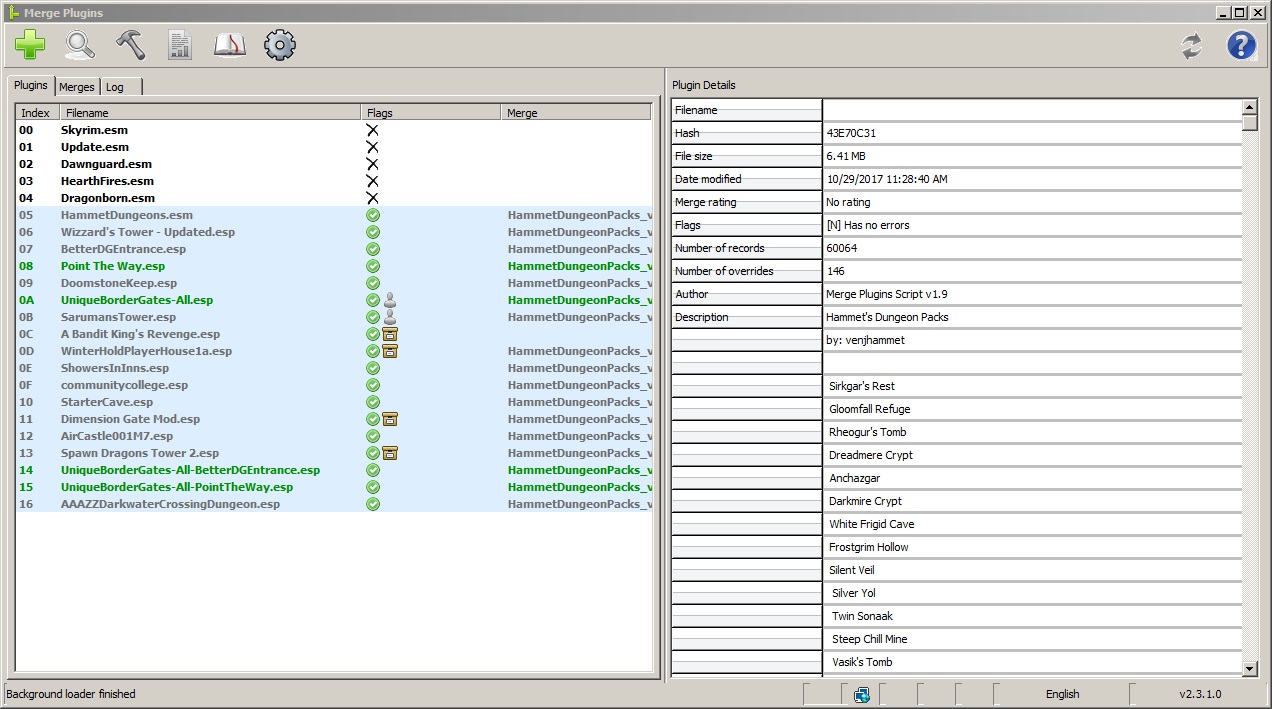Select the BetterDGEntrance.esp plugin

tap(334, 249)
